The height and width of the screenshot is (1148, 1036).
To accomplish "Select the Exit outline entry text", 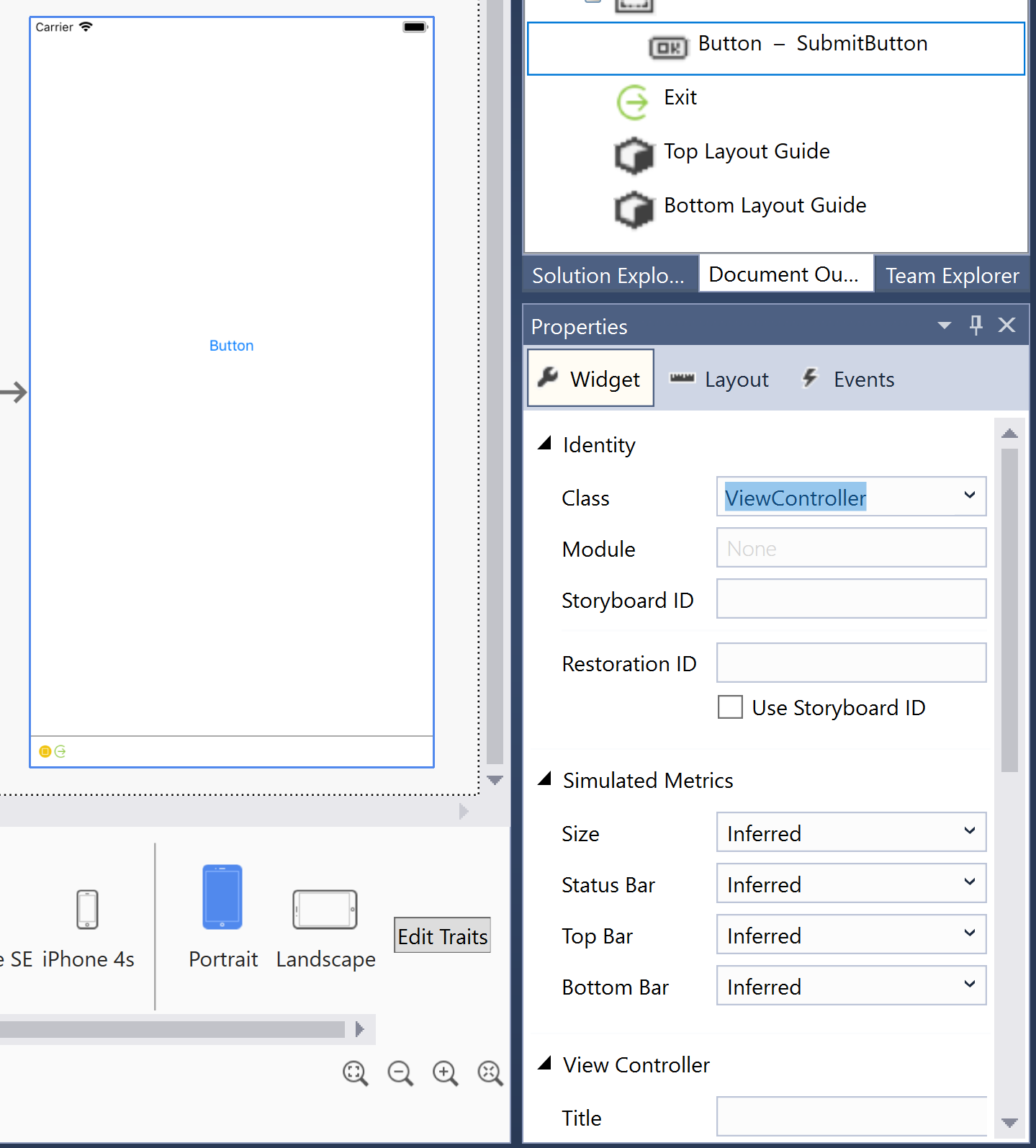I will 680,97.
